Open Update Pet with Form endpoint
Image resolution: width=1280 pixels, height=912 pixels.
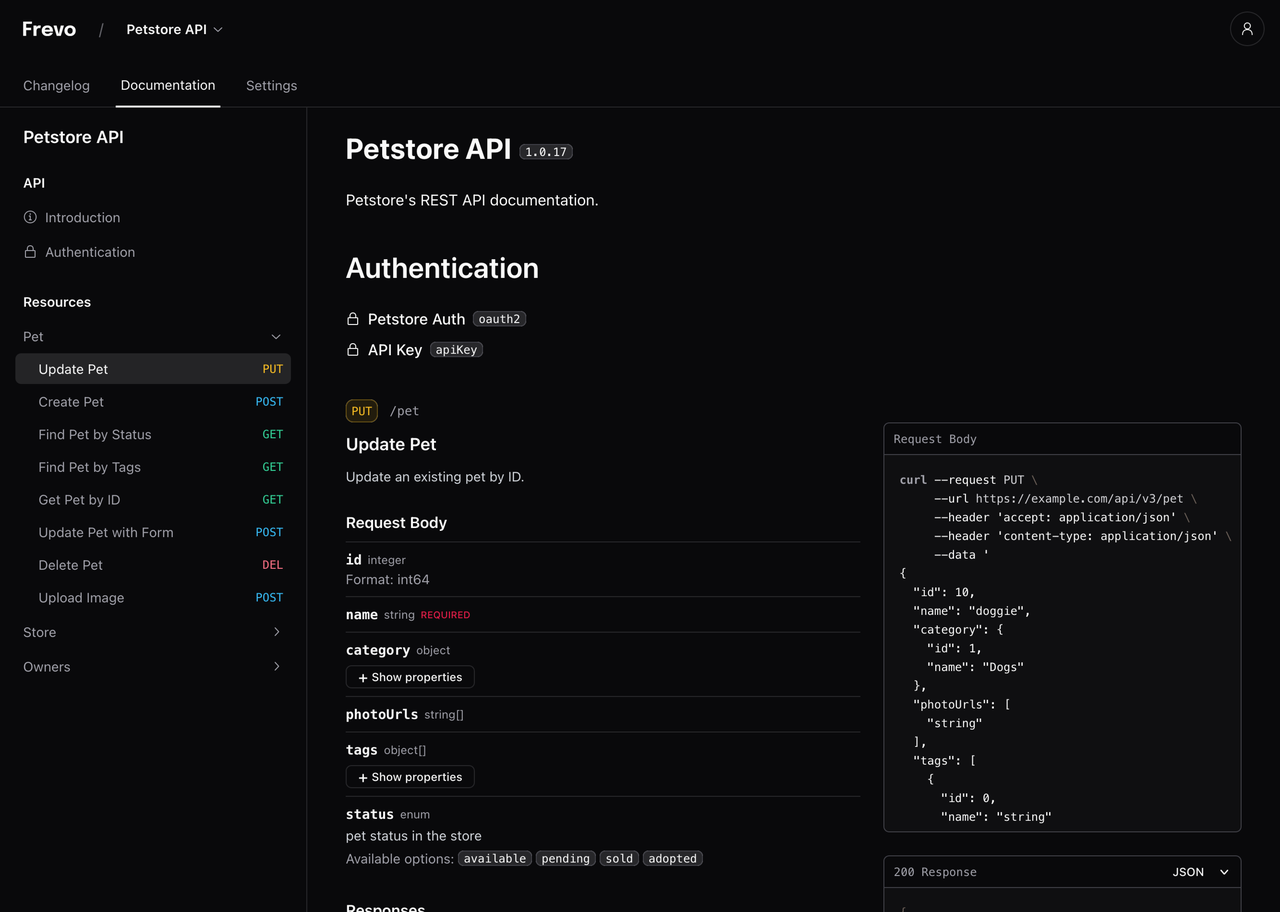point(153,532)
